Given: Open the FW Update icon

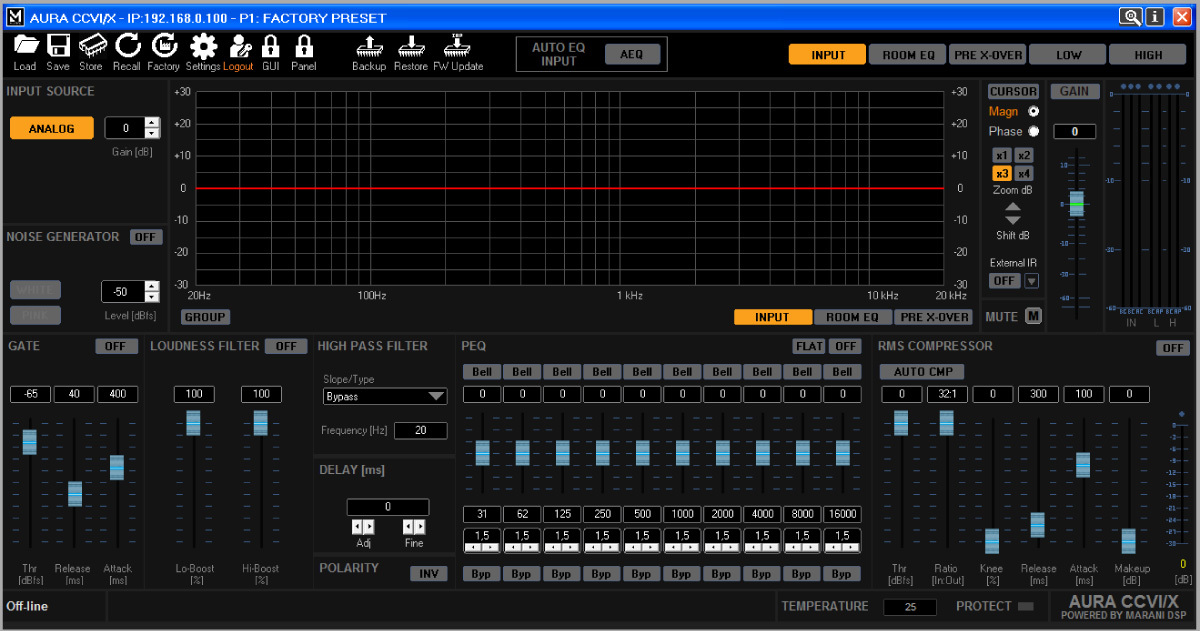Looking at the screenshot, I should (458, 46).
